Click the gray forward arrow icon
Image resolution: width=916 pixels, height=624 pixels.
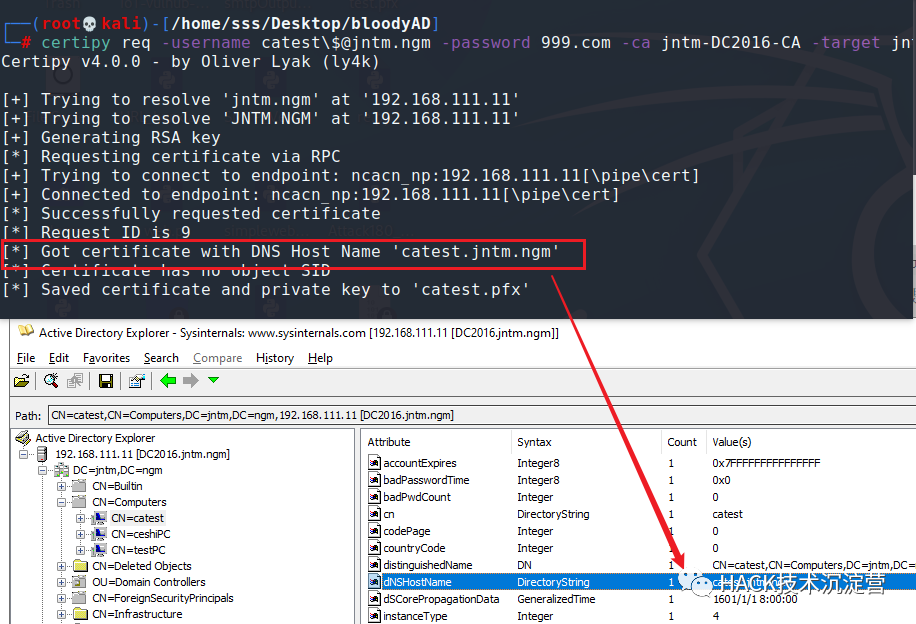pos(190,381)
